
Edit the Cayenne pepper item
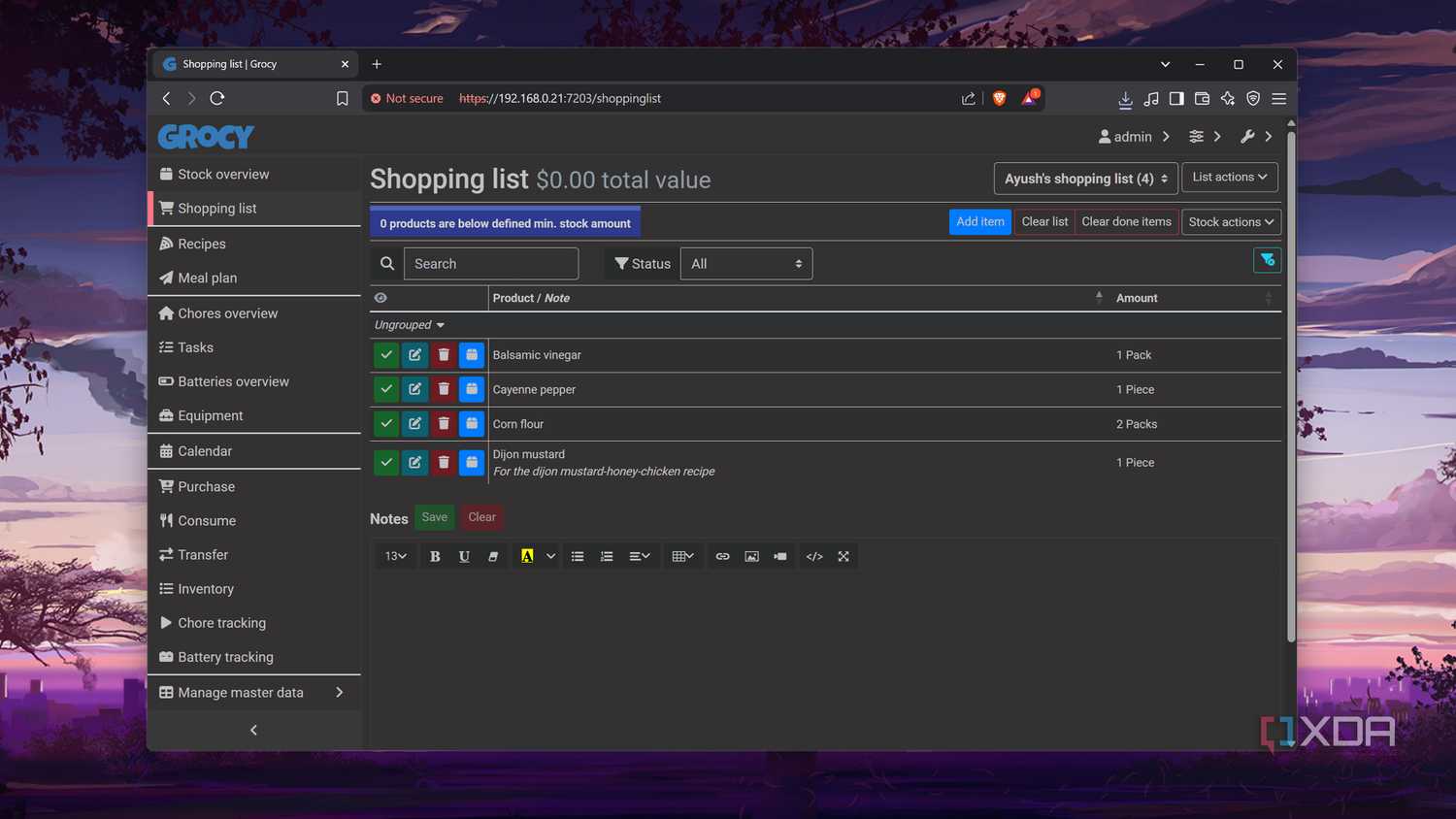tap(414, 389)
